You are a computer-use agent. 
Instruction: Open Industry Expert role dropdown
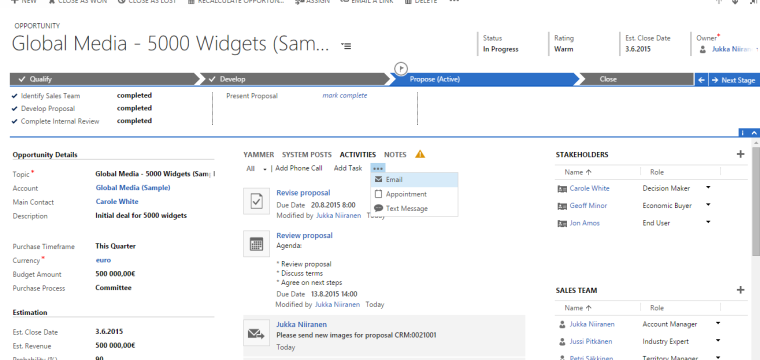(718, 341)
